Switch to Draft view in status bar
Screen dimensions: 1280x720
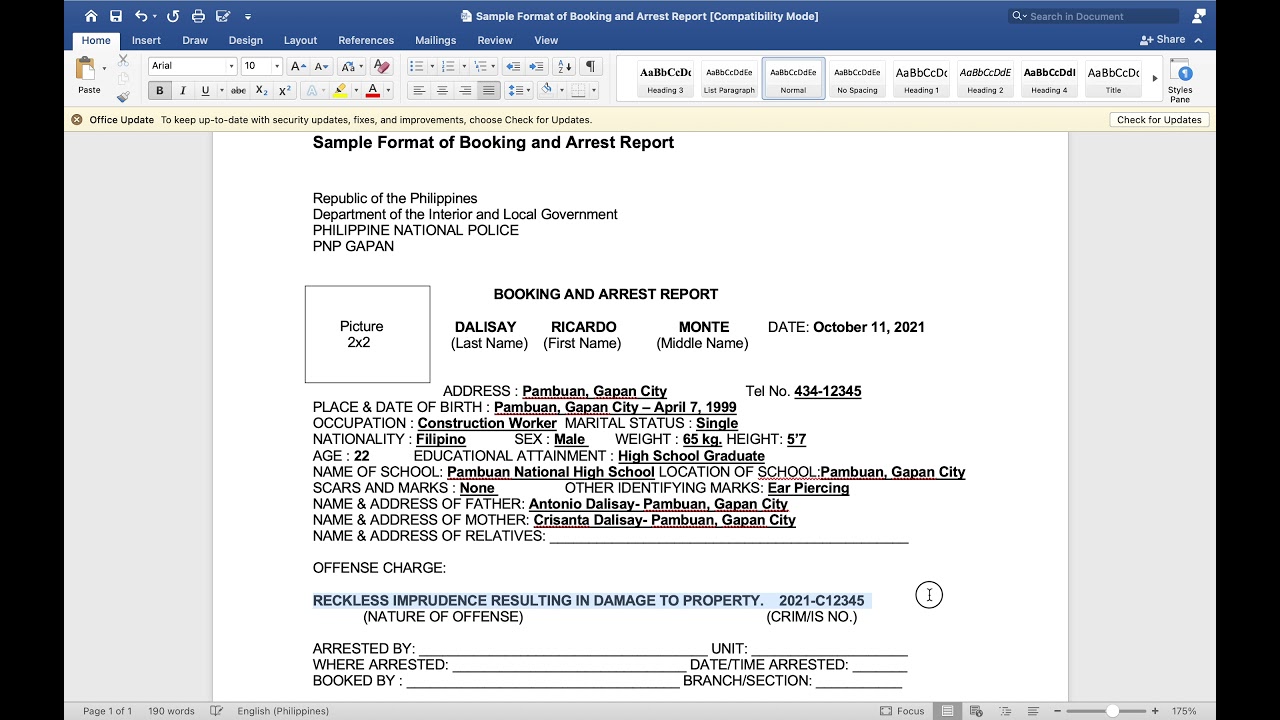pyautogui.click(x=1033, y=711)
